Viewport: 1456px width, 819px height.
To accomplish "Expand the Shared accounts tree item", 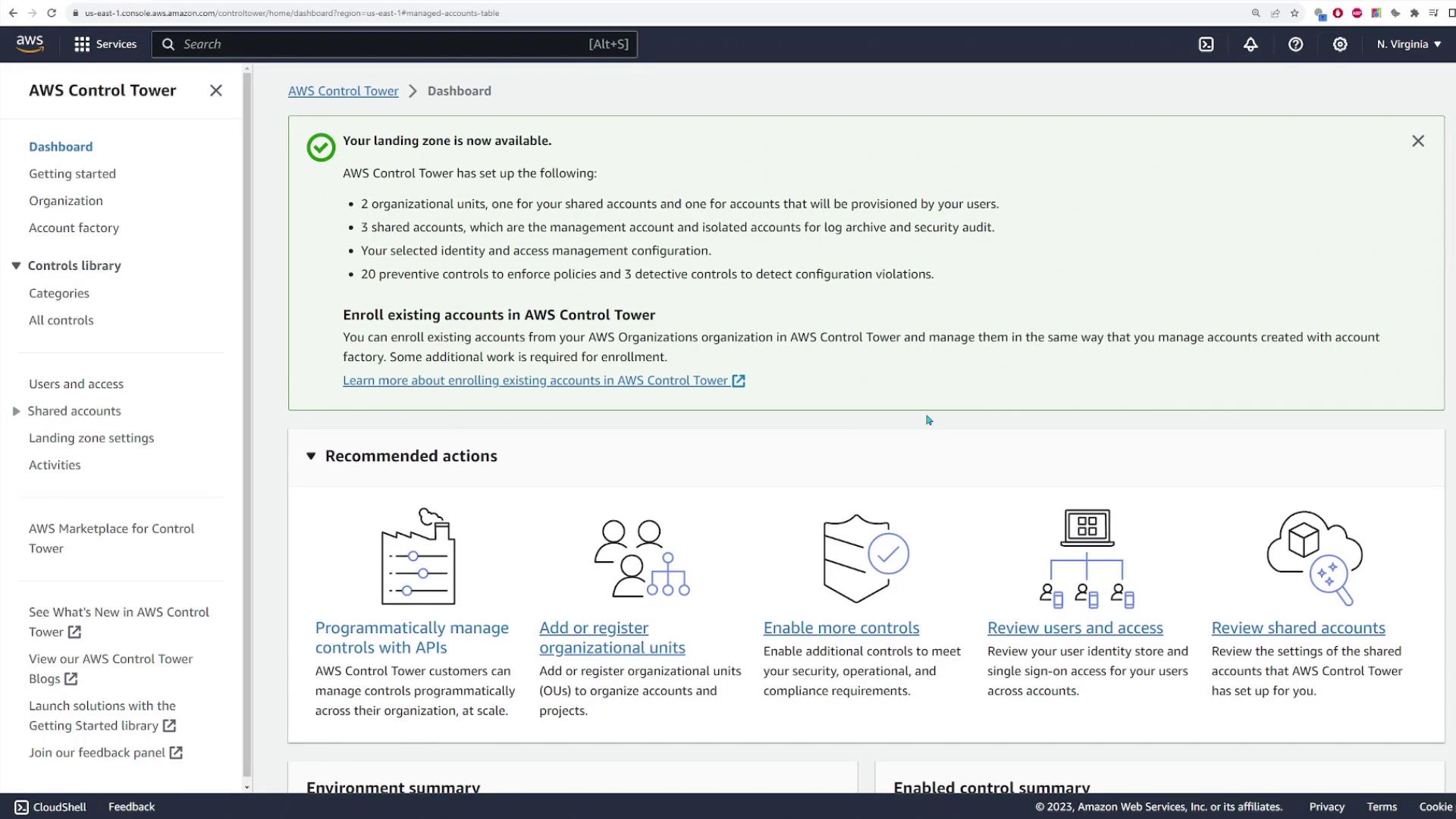I will pyautogui.click(x=16, y=411).
